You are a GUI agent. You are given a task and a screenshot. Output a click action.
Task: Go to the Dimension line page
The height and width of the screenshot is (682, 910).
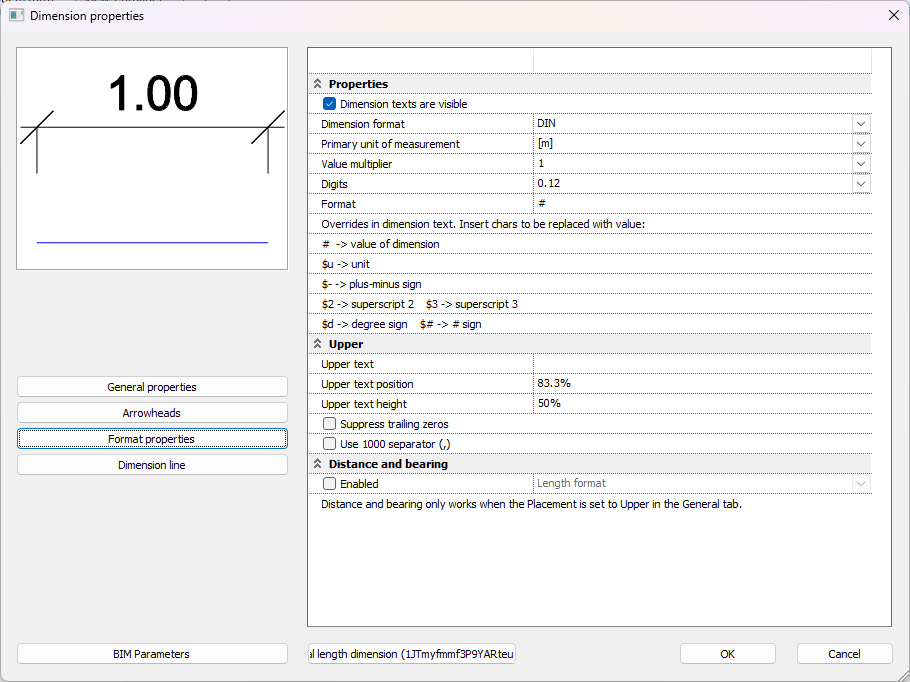(x=152, y=465)
